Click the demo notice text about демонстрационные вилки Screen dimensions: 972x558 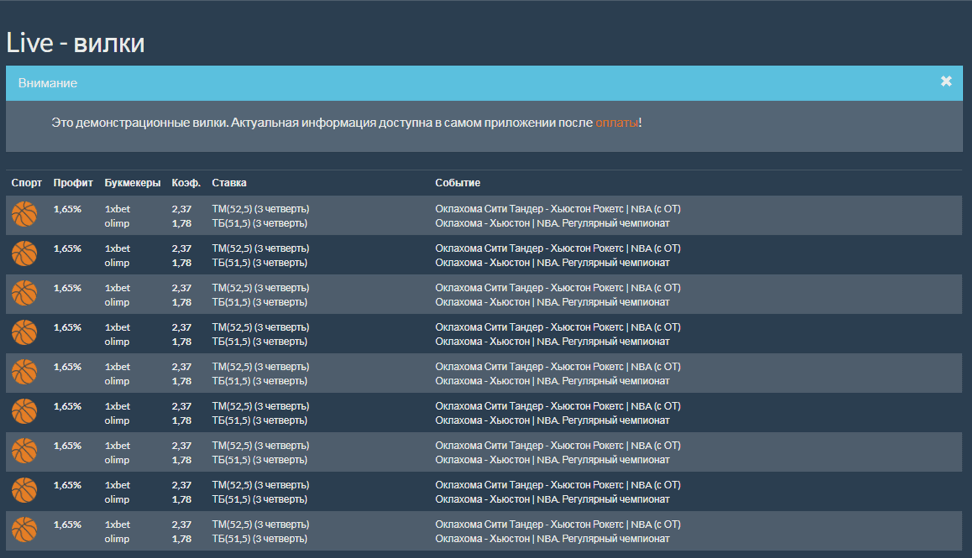click(347, 123)
